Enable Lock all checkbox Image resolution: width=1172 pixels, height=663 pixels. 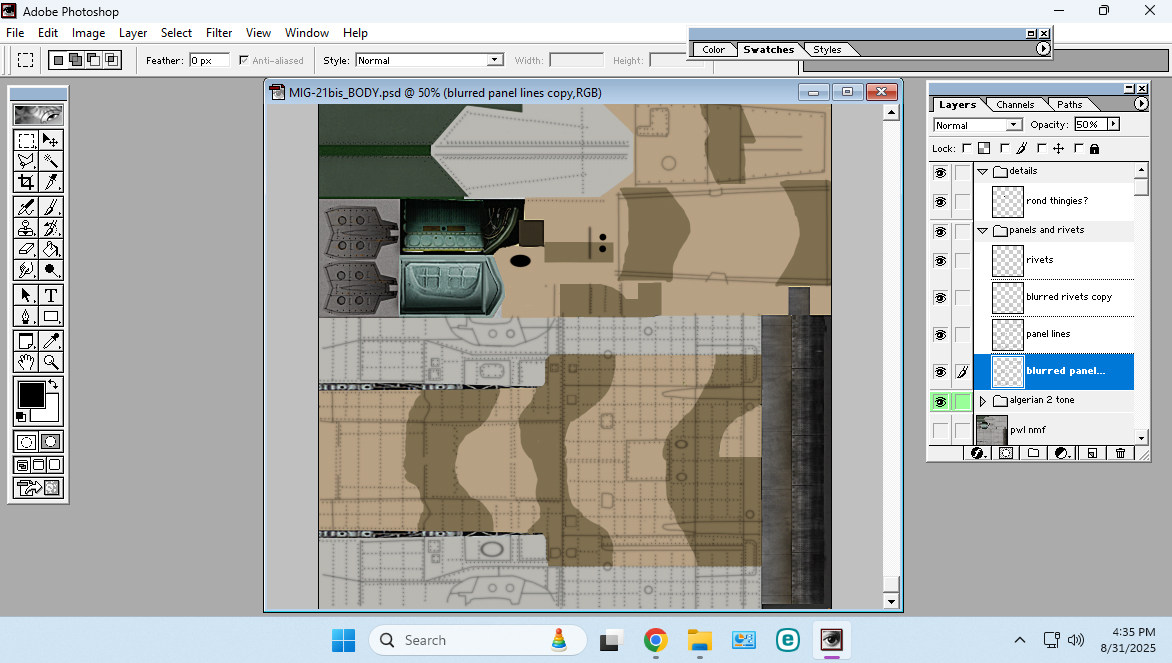[x=1079, y=148]
